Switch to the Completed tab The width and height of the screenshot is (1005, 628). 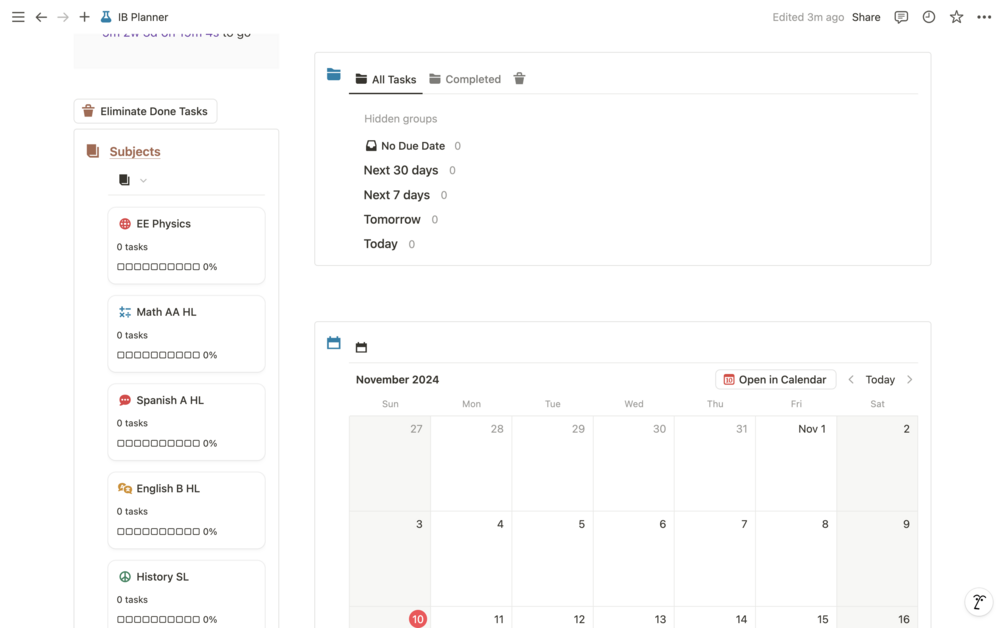pos(464,78)
